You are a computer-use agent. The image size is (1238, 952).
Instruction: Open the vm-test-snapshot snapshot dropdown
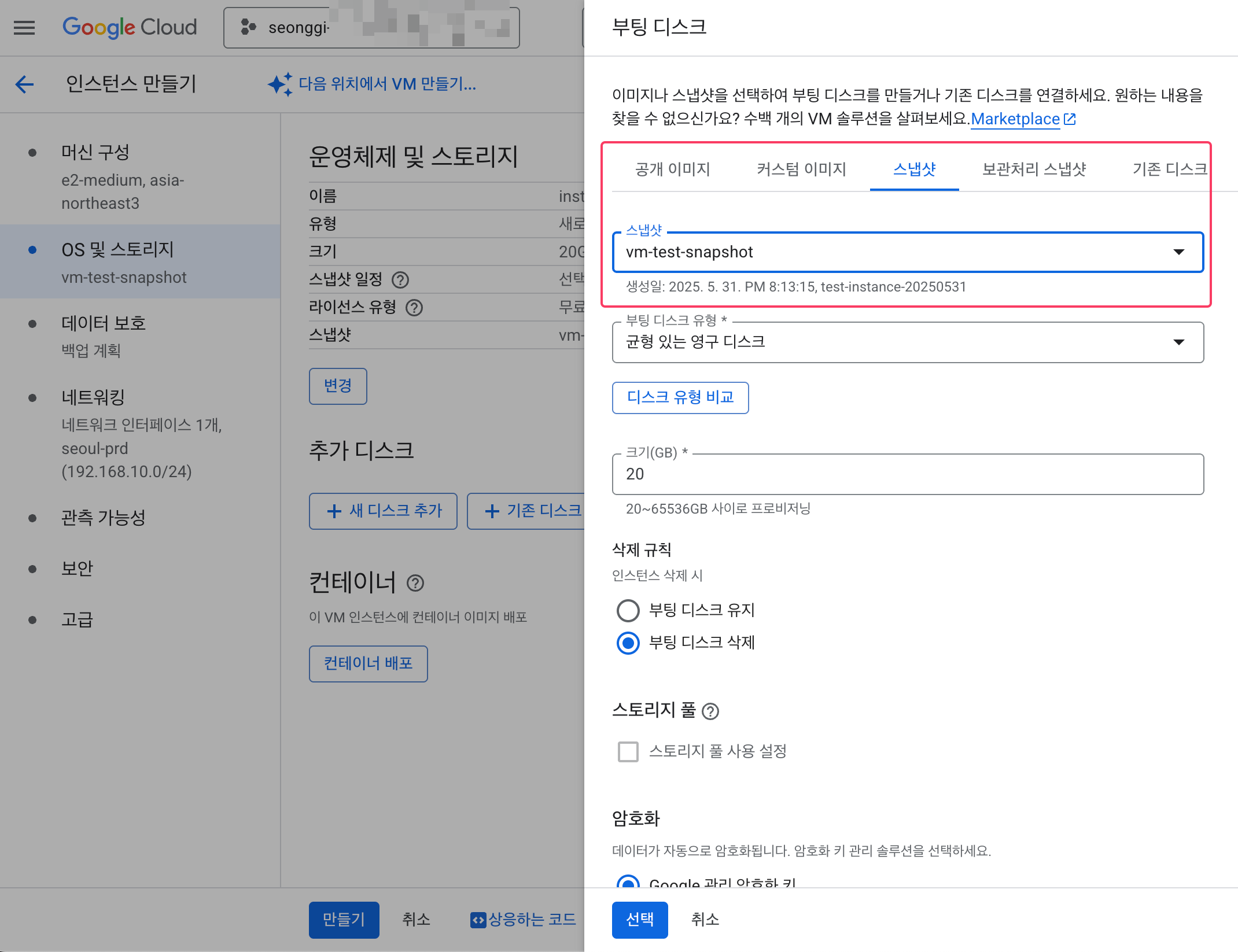pyautogui.click(x=907, y=252)
